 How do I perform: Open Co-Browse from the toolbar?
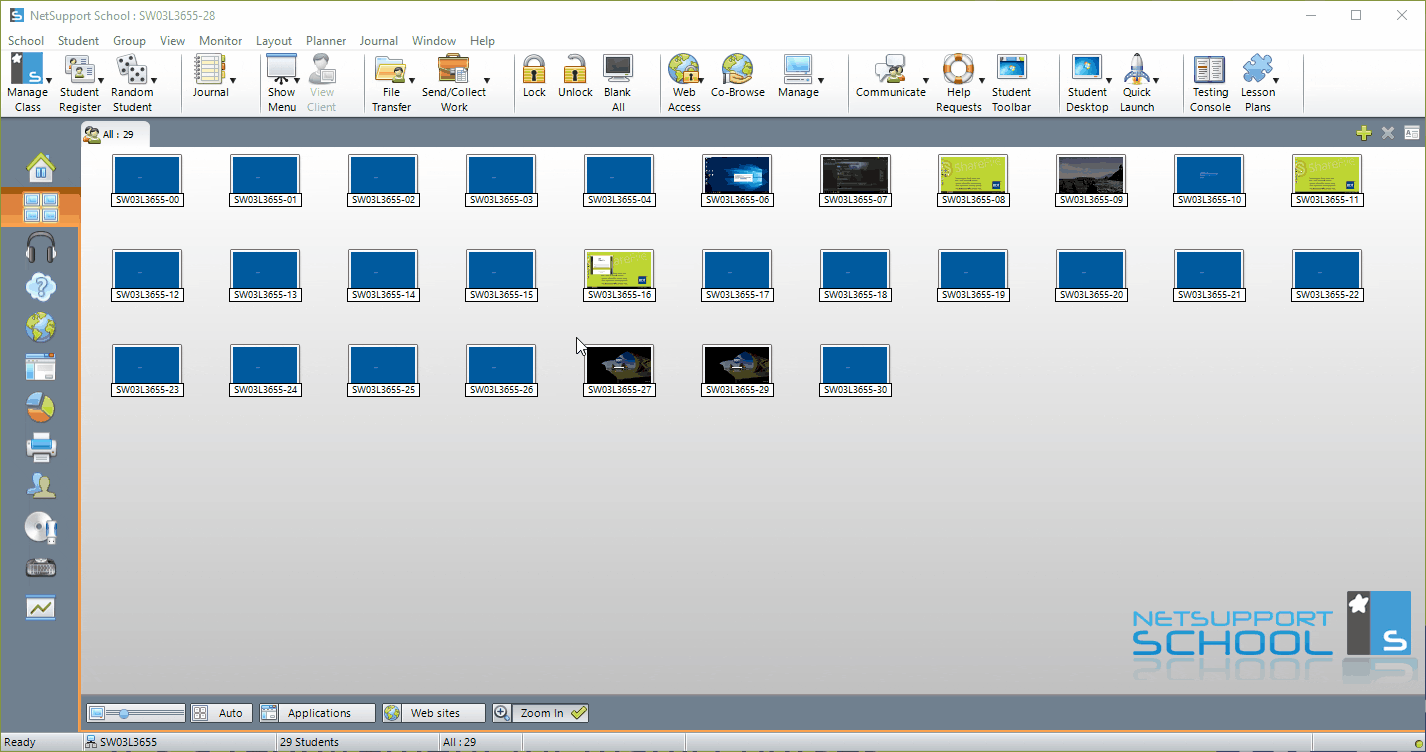737,72
